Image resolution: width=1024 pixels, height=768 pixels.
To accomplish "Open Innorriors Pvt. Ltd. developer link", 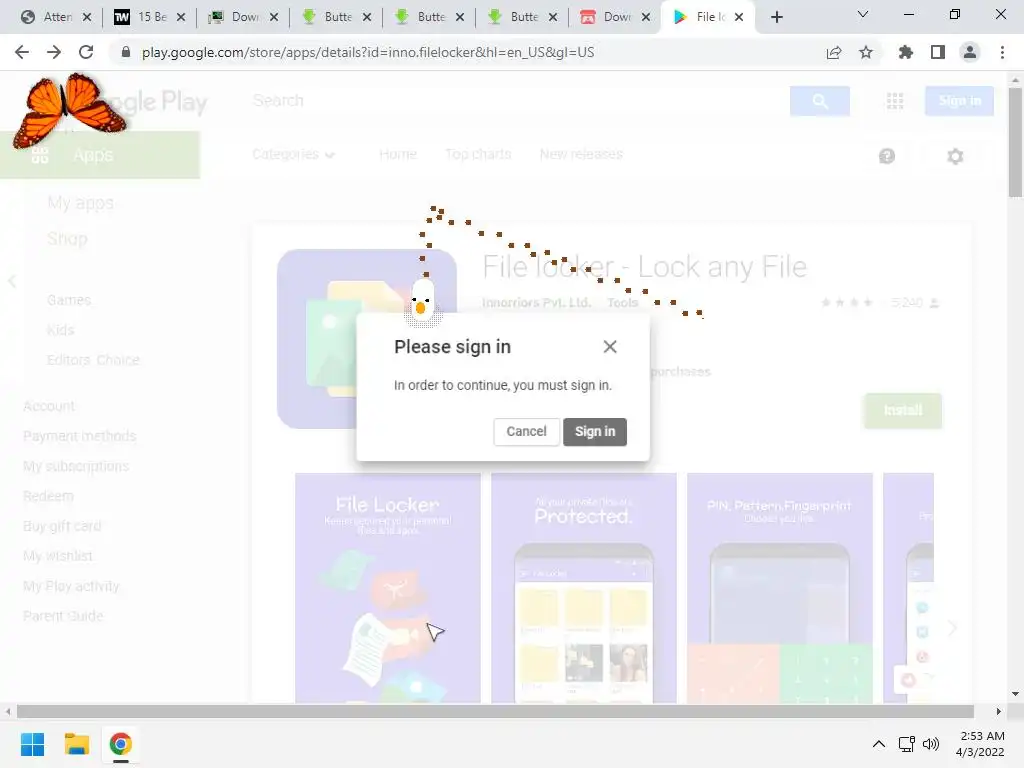I will pyautogui.click(x=536, y=303).
